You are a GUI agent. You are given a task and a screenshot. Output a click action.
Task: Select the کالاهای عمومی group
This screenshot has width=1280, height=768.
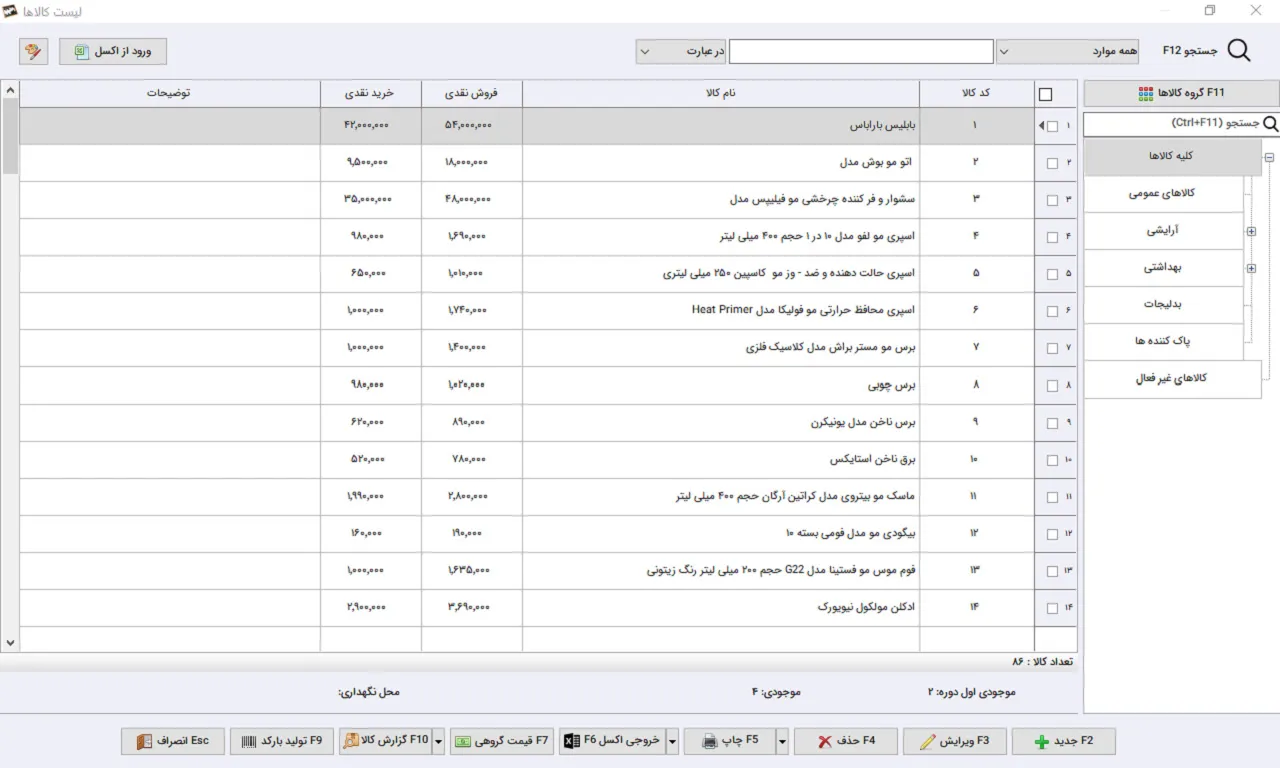pos(1163,194)
